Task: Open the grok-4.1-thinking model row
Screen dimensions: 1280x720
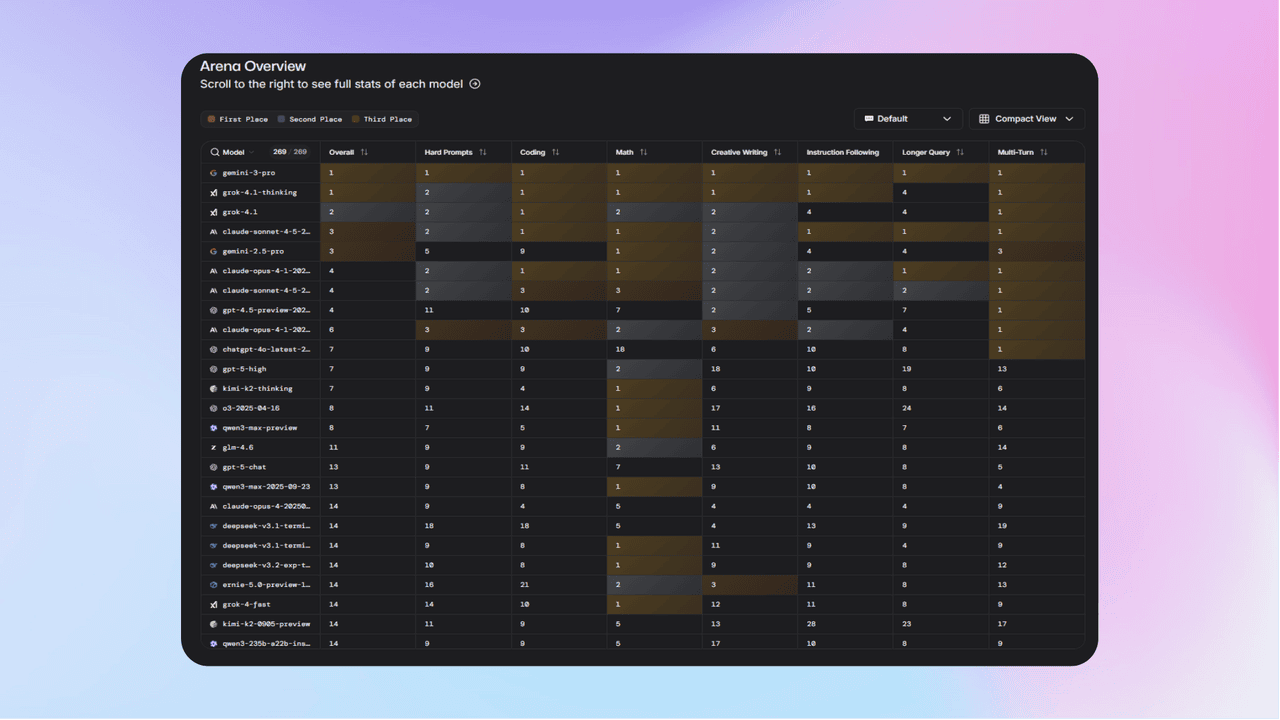Action: tap(259, 192)
